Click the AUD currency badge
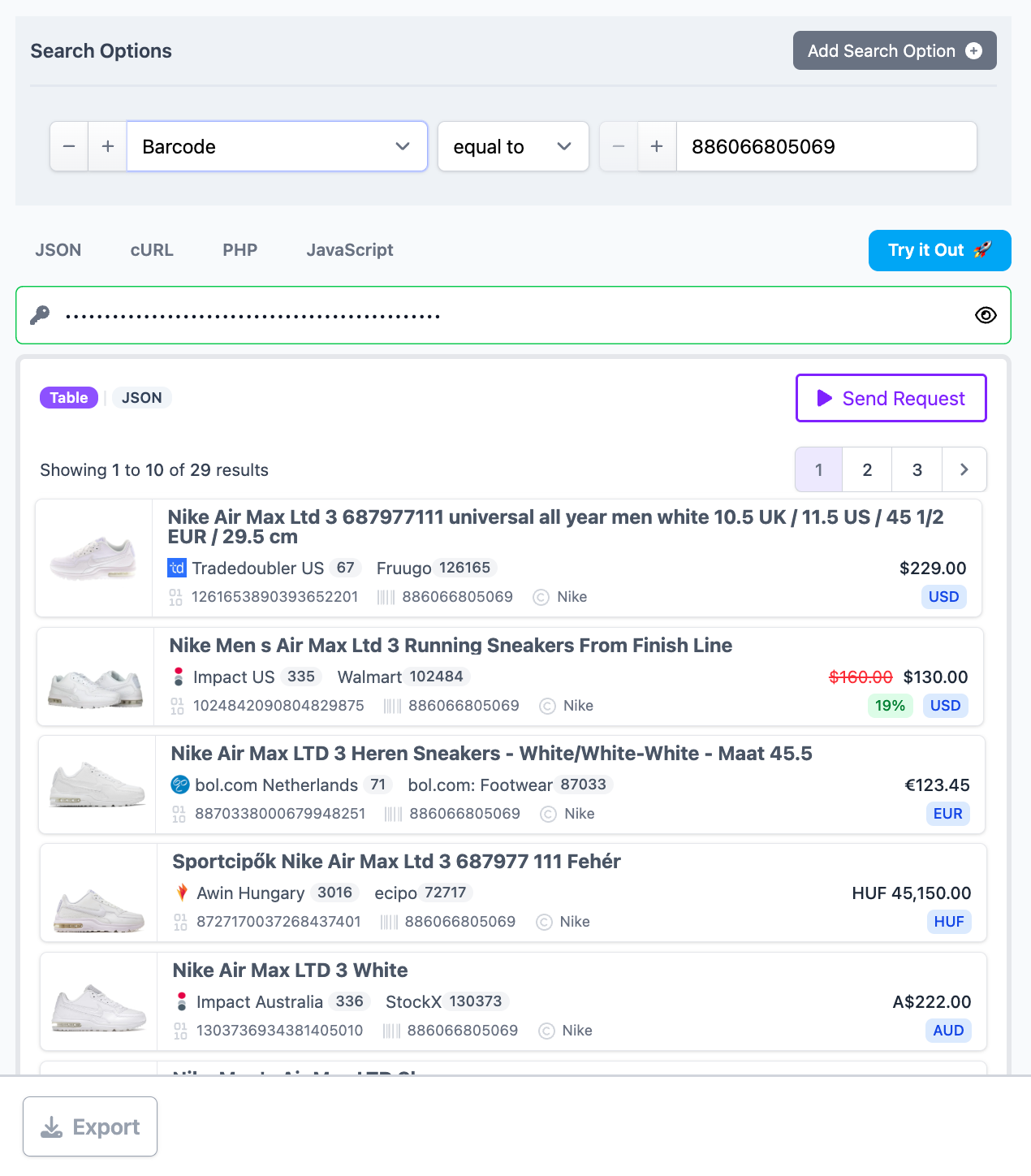The image size is (1031, 1176). click(x=948, y=1030)
